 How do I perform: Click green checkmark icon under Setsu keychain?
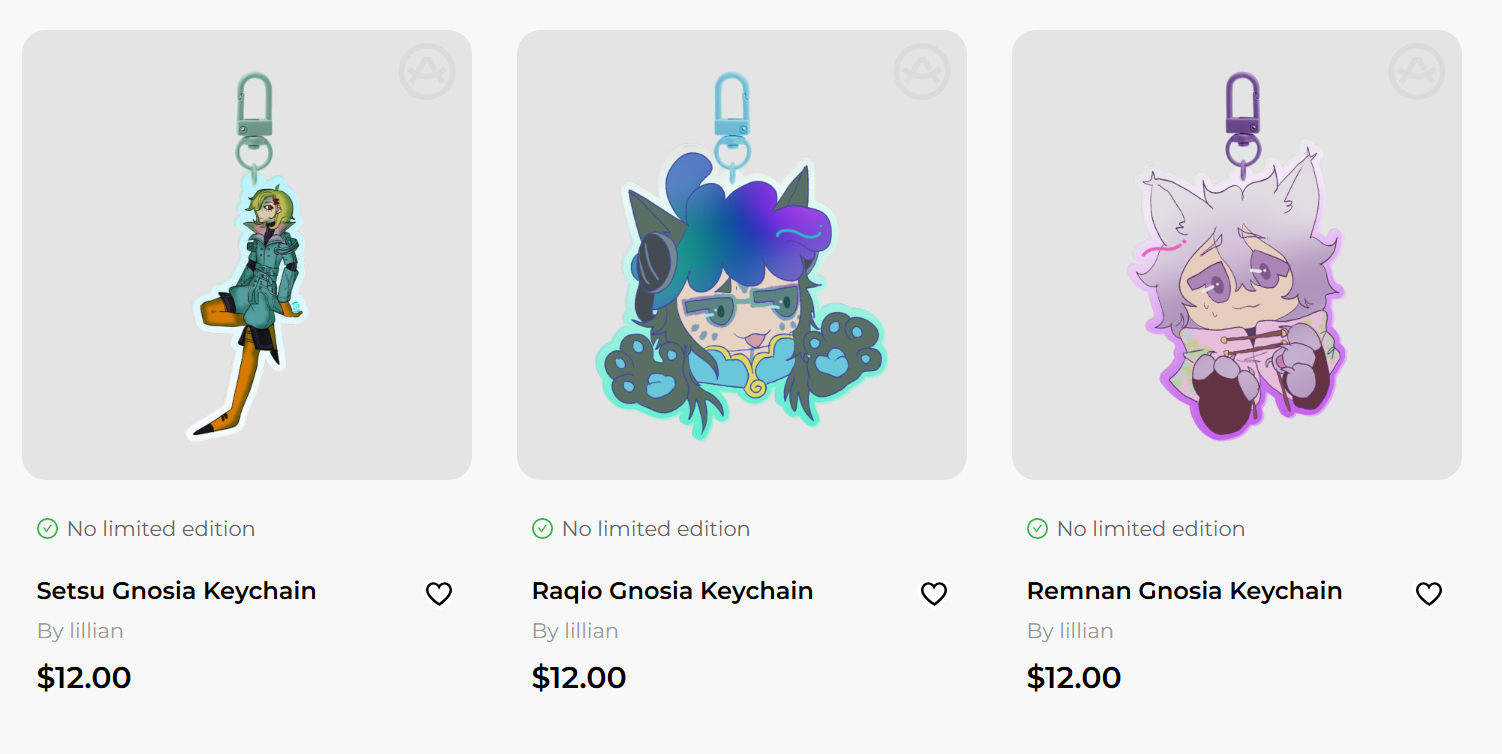click(47, 528)
